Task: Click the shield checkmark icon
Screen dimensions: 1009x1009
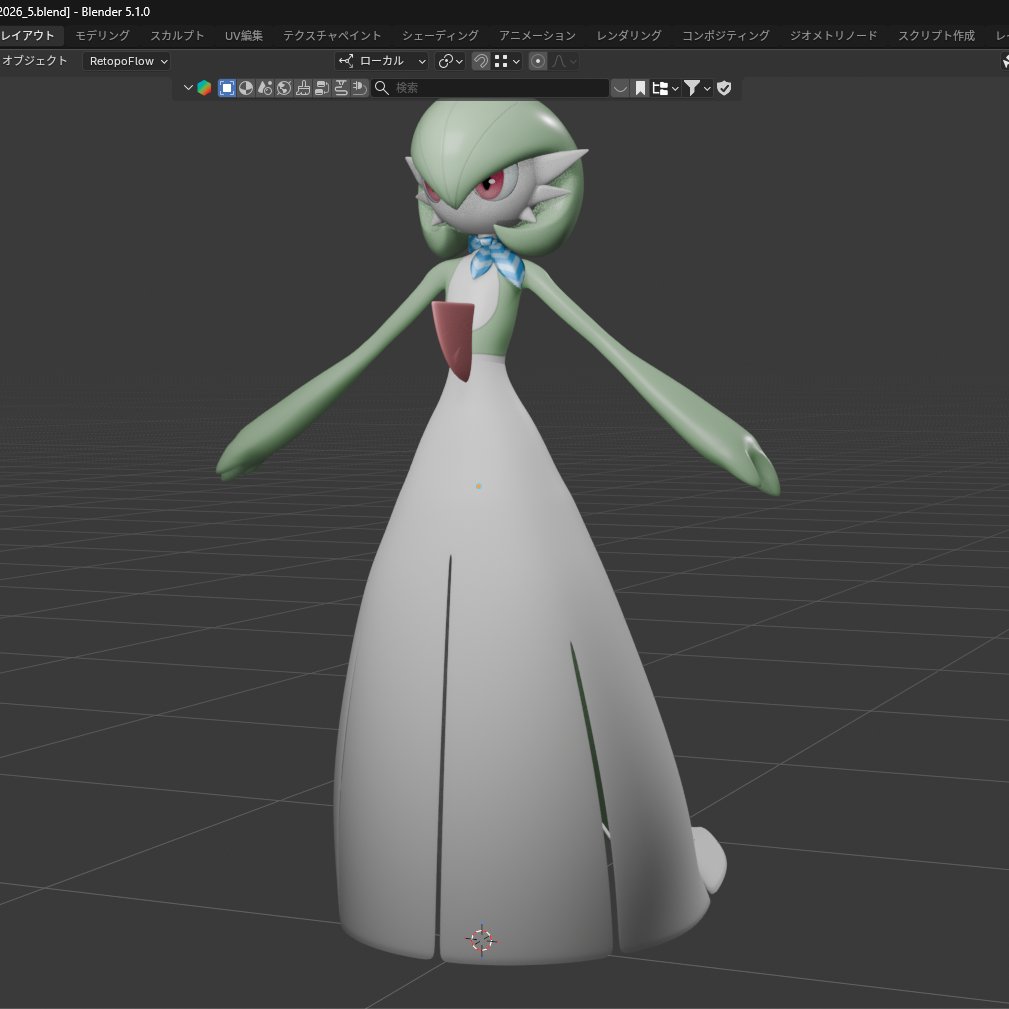Action: click(724, 88)
